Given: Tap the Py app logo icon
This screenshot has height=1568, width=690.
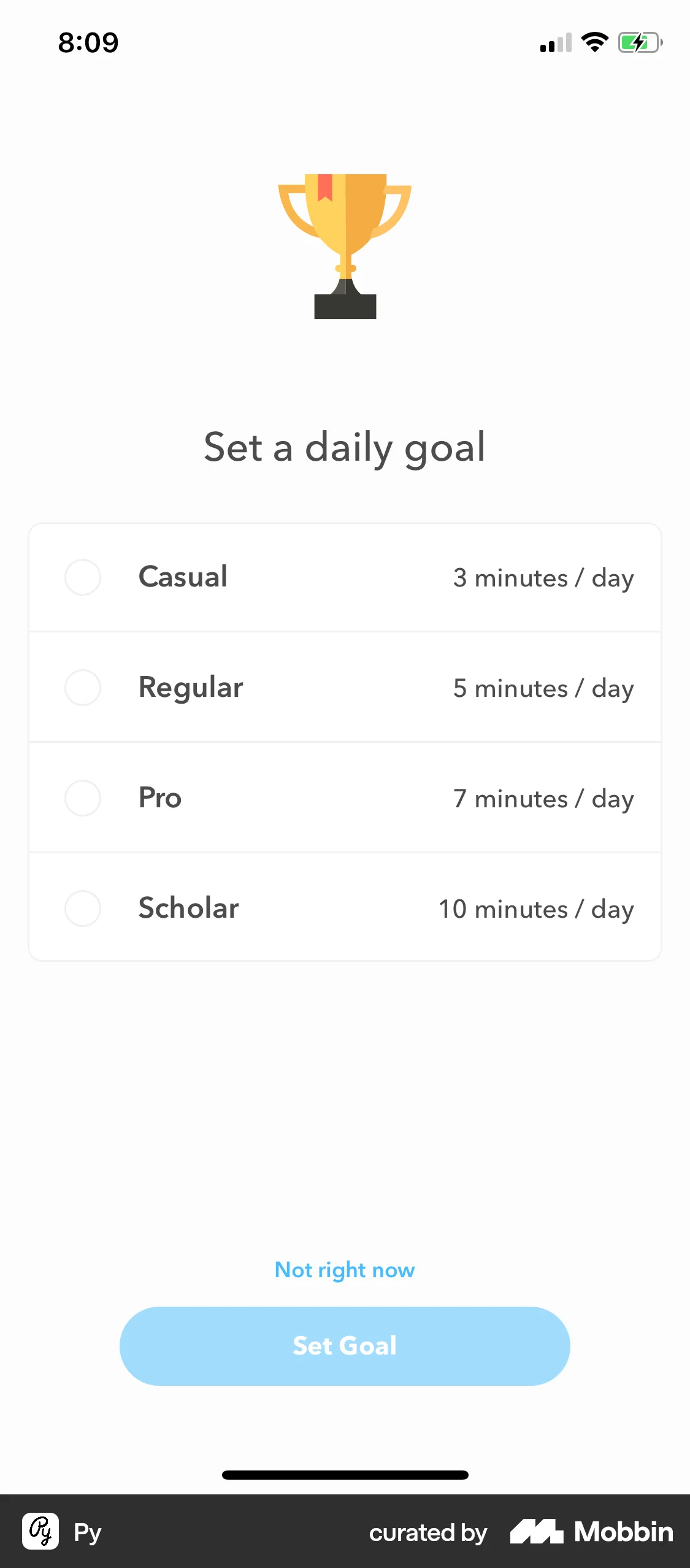Looking at the screenshot, I should (40, 1531).
